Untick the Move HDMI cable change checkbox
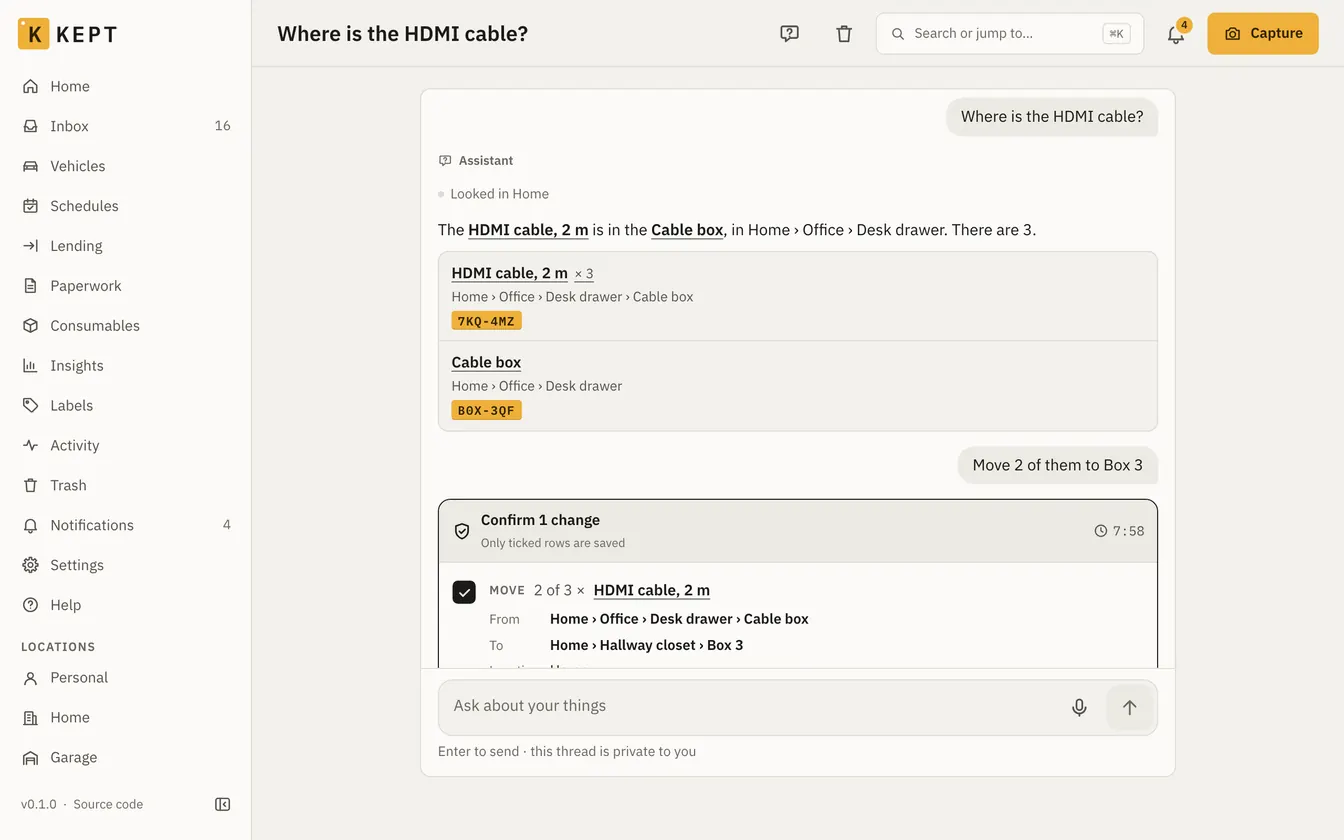 (464, 592)
